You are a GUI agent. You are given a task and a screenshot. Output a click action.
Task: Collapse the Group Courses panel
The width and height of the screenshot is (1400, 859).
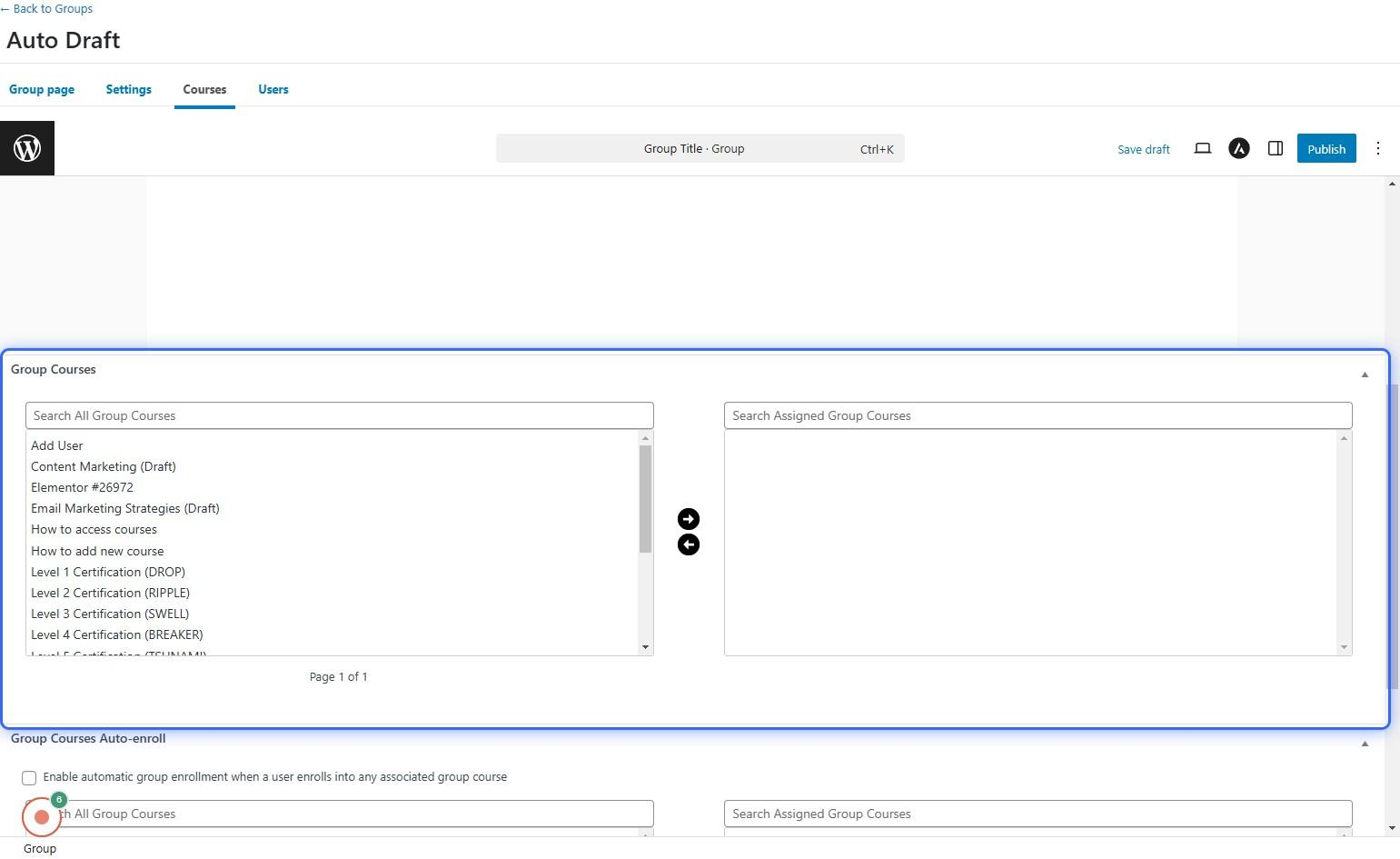(1364, 375)
